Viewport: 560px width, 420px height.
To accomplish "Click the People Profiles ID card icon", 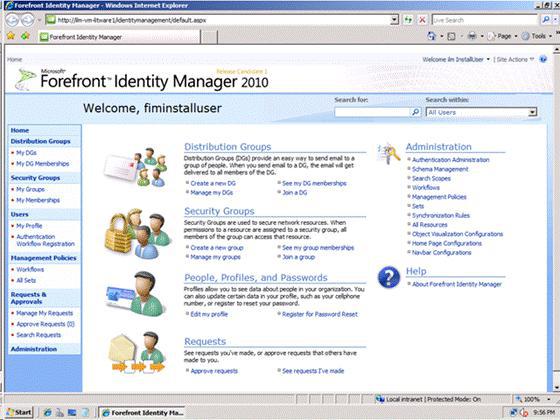I will 136,294.
